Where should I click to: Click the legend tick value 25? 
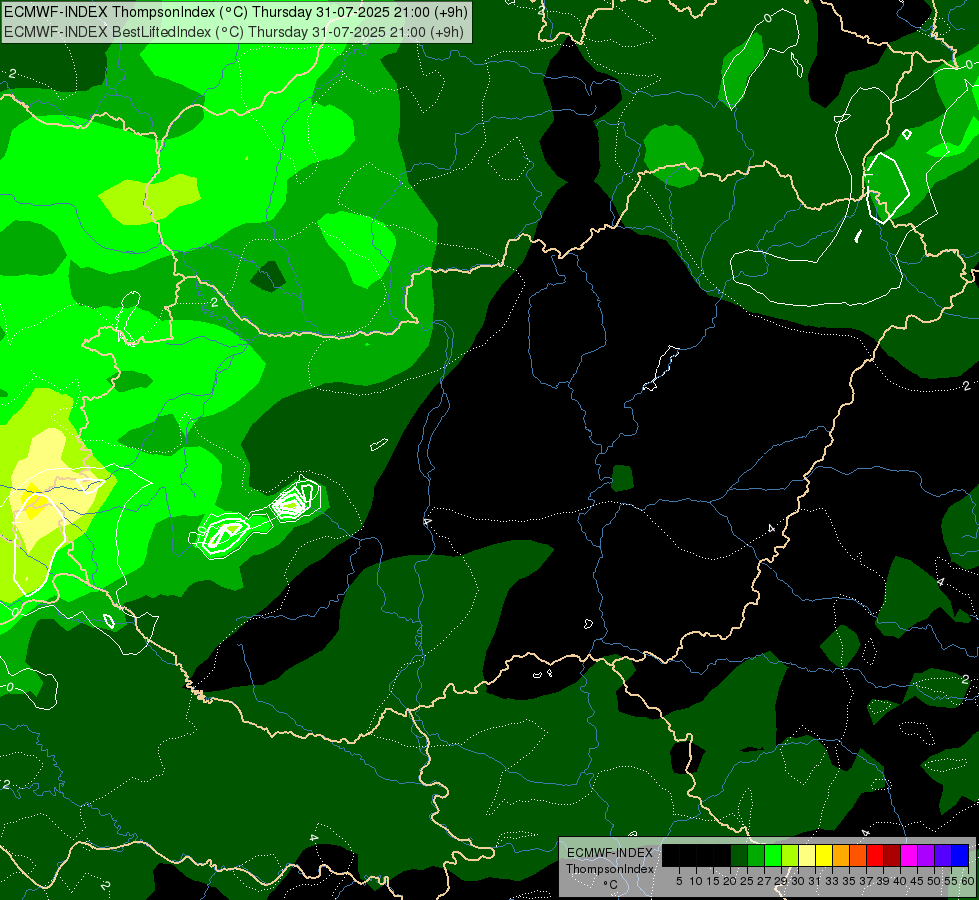tap(747, 881)
